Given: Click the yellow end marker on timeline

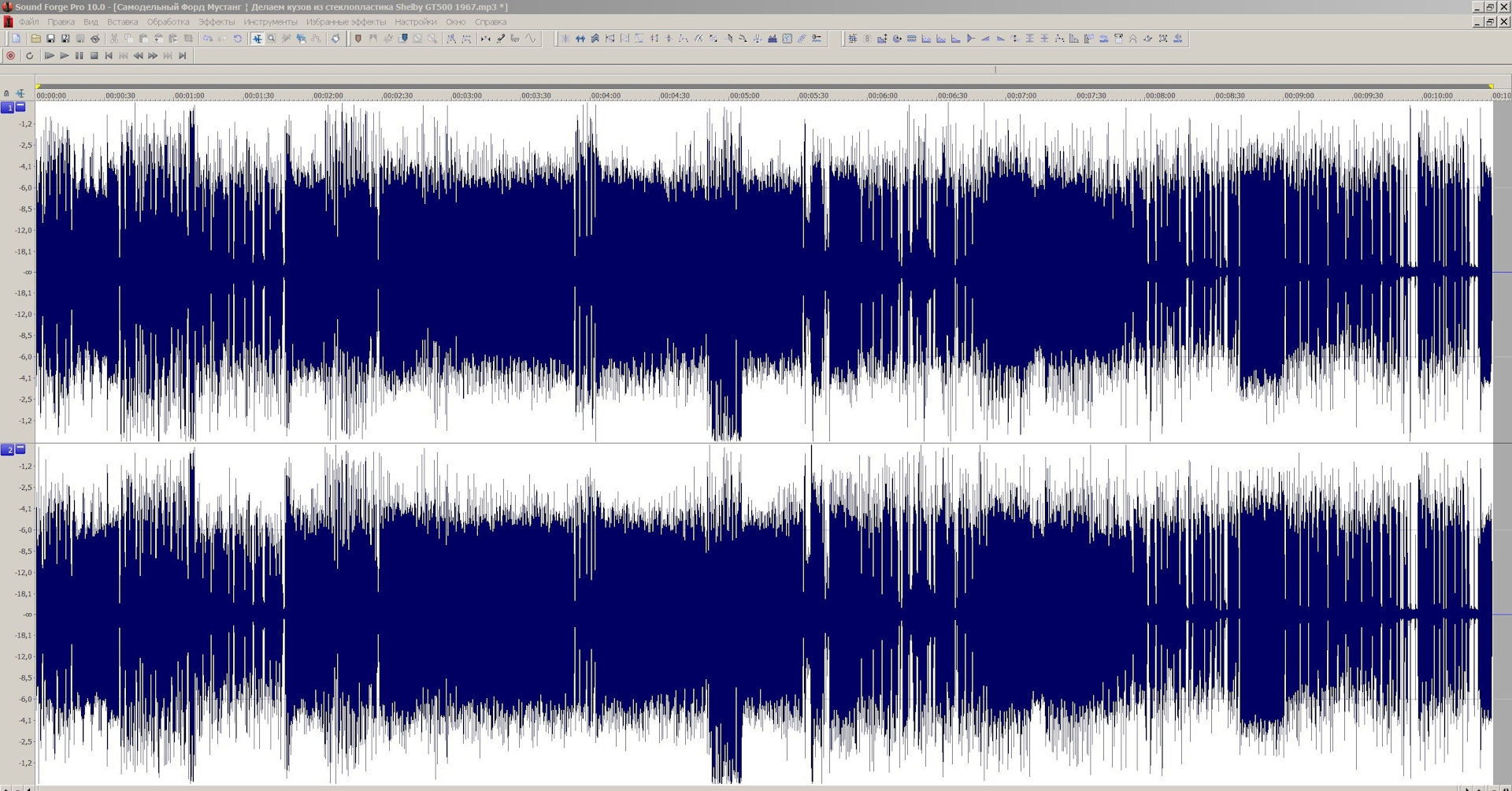Looking at the screenshot, I should click(1491, 87).
